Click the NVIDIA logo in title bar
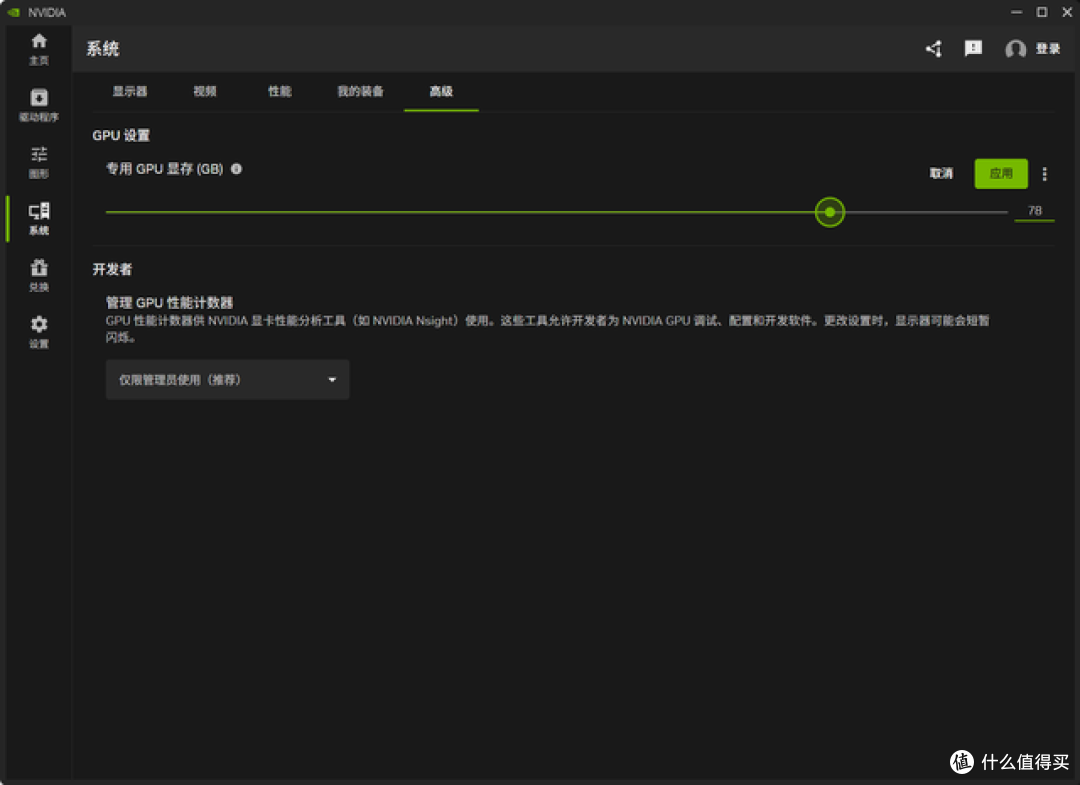 pos(13,12)
